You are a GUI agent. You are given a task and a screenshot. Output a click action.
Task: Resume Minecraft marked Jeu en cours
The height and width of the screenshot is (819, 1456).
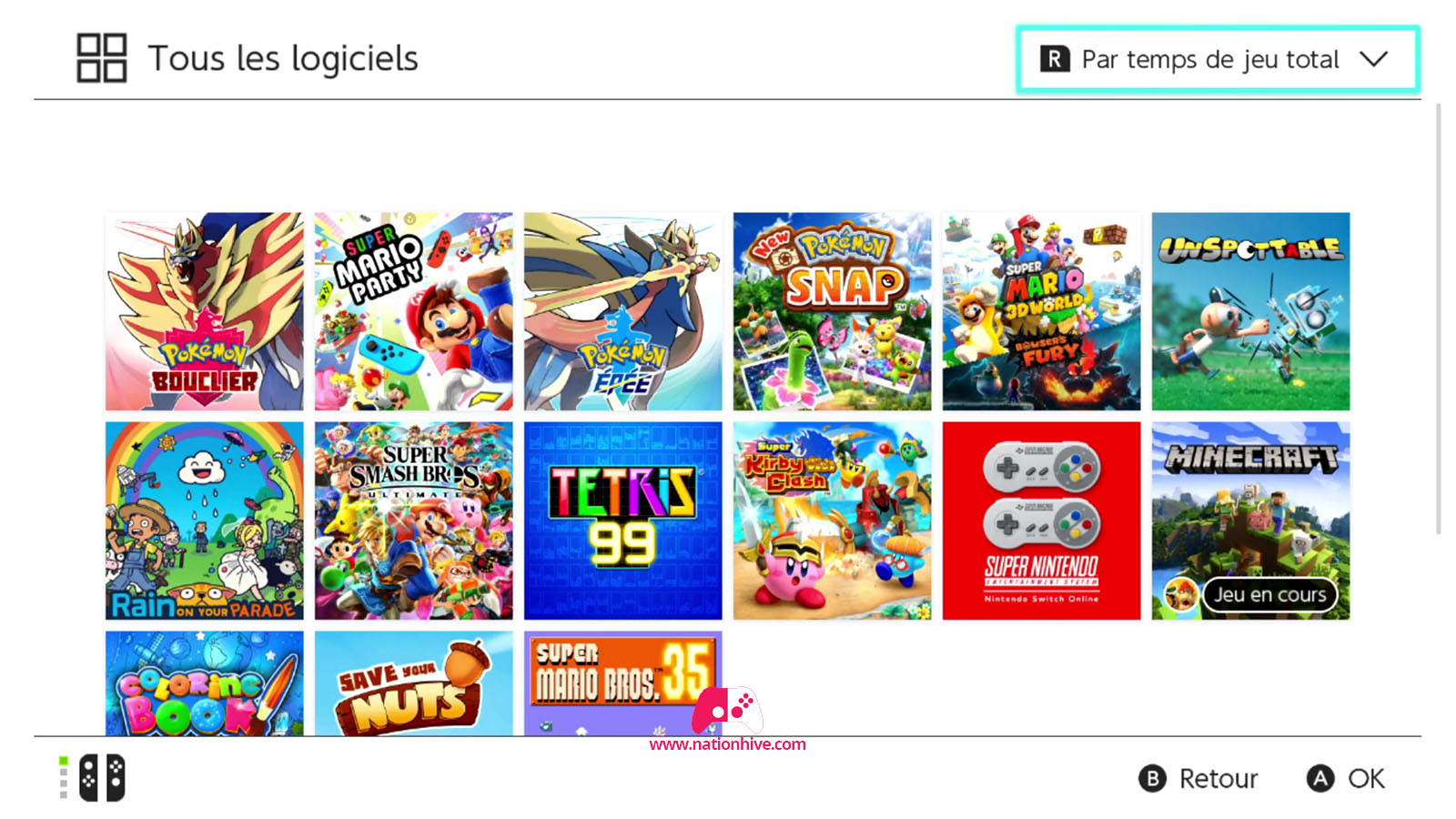(x=1251, y=521)
